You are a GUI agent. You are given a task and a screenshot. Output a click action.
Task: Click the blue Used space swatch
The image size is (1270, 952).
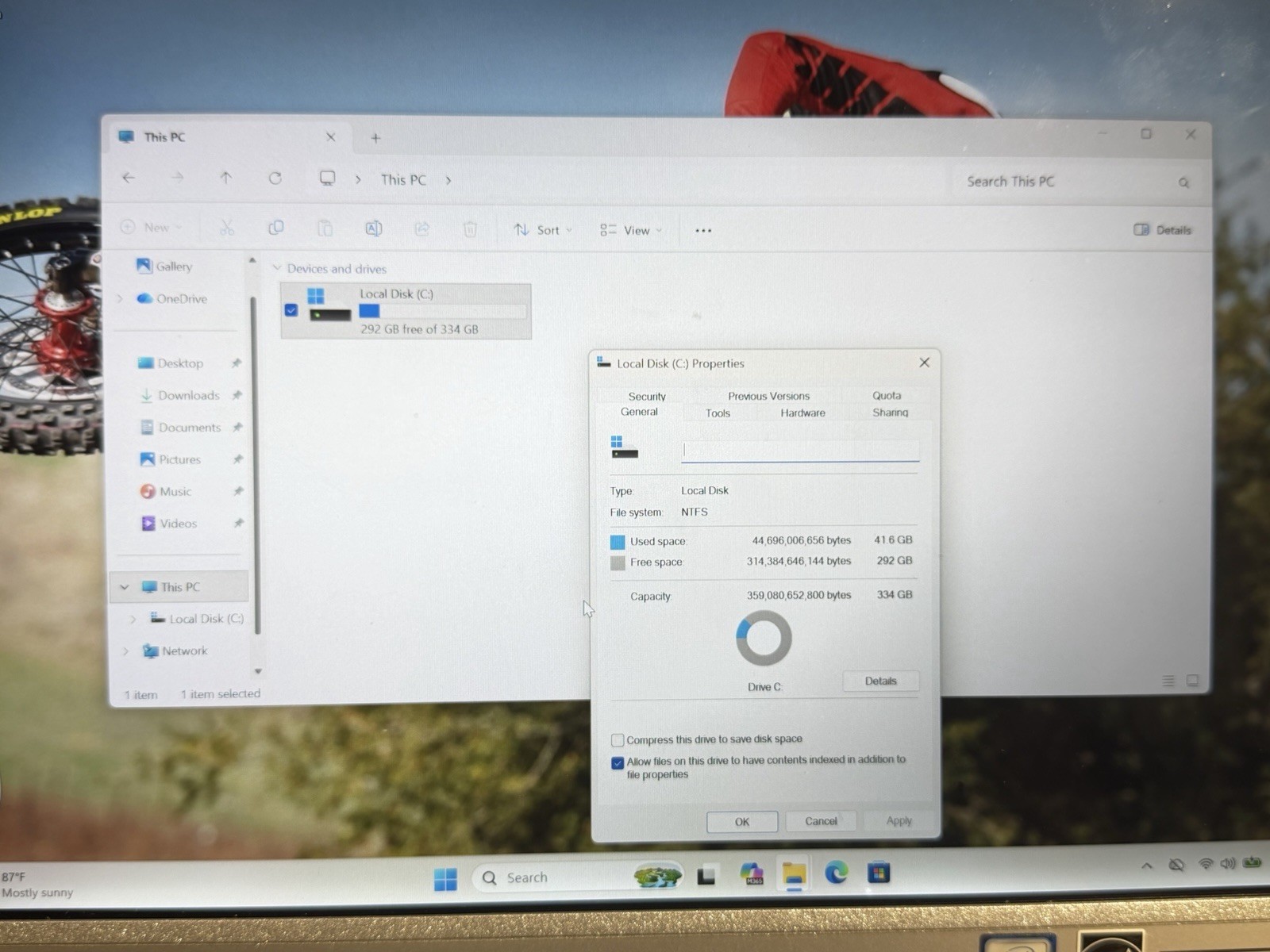coord(618,542)
